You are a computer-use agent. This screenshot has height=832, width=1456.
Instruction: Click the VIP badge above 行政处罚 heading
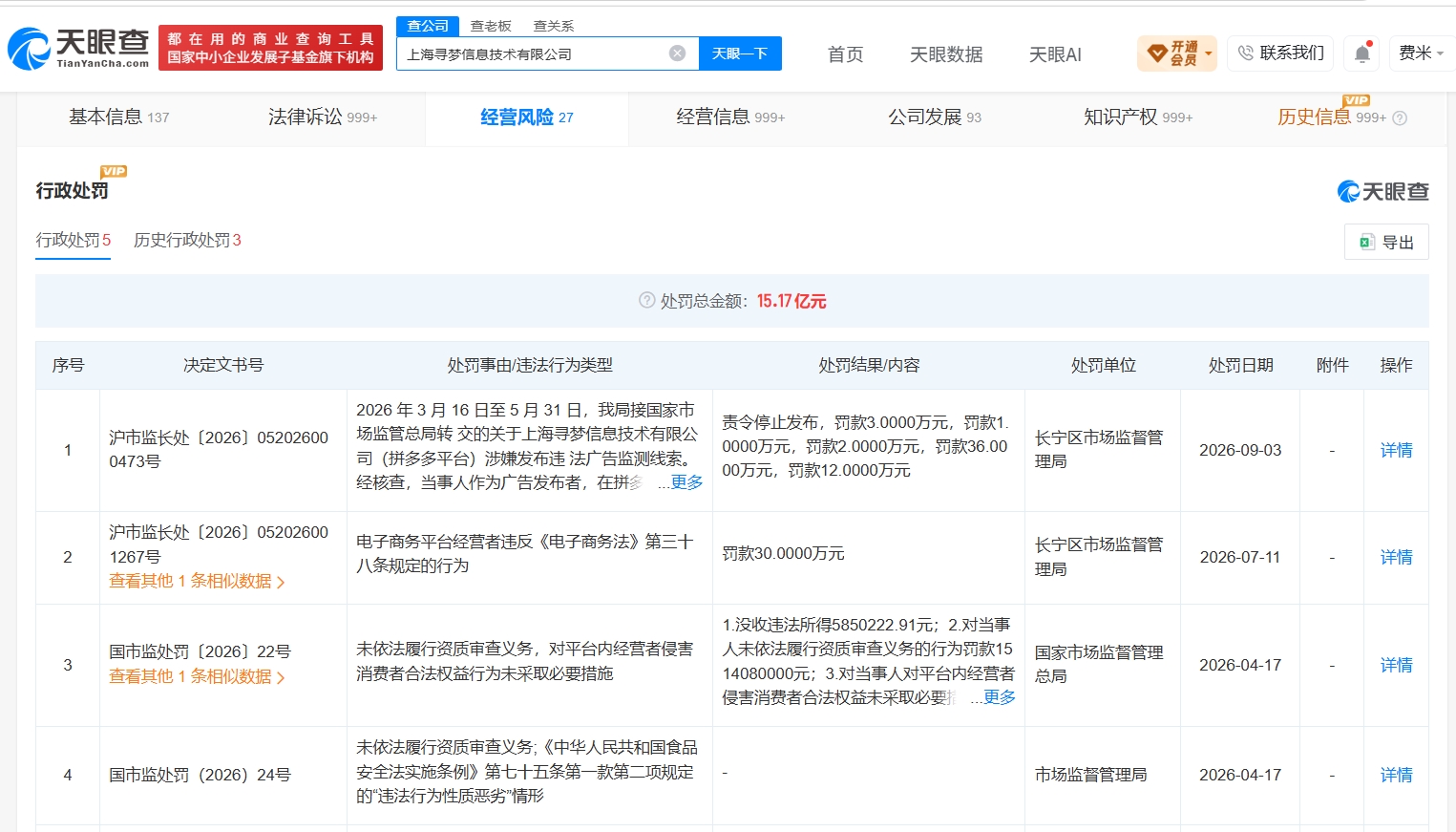point(114,171)
